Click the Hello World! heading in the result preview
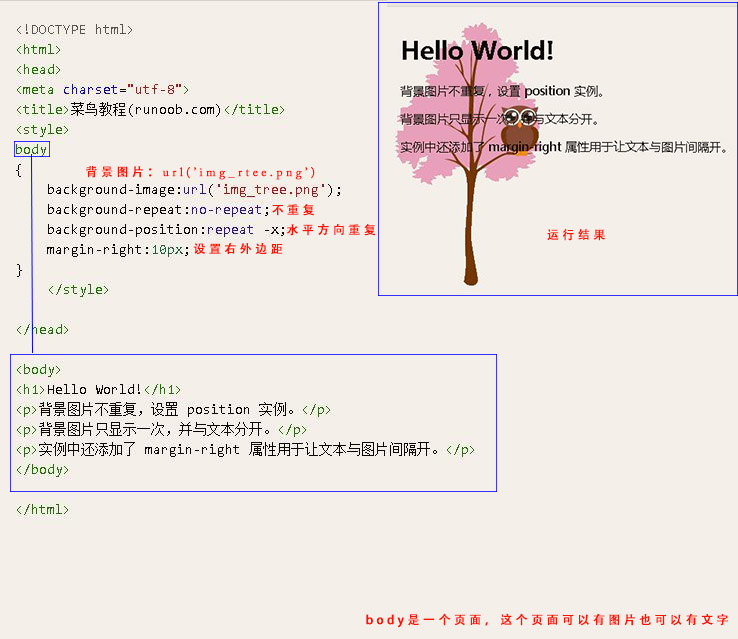 [x=477, y=51]
